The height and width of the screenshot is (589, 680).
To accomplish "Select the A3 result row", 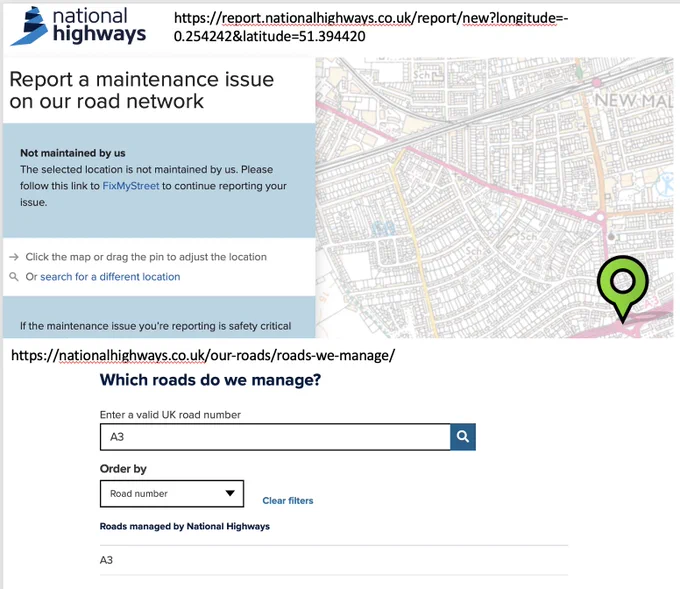I will (x=333, y=560).
